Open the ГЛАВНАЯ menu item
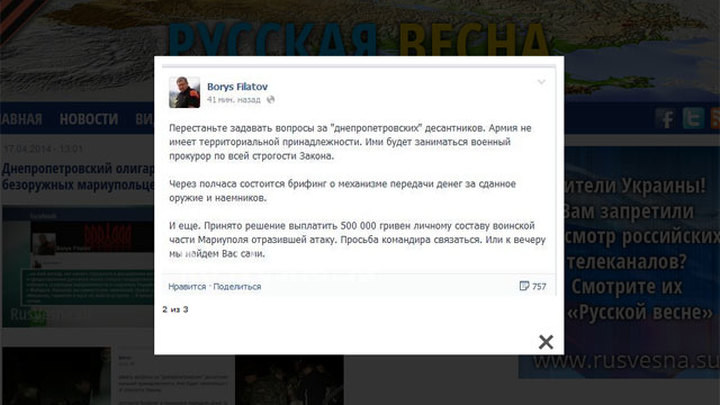Screen dimensions: 720x405 (x=21, y=119)
